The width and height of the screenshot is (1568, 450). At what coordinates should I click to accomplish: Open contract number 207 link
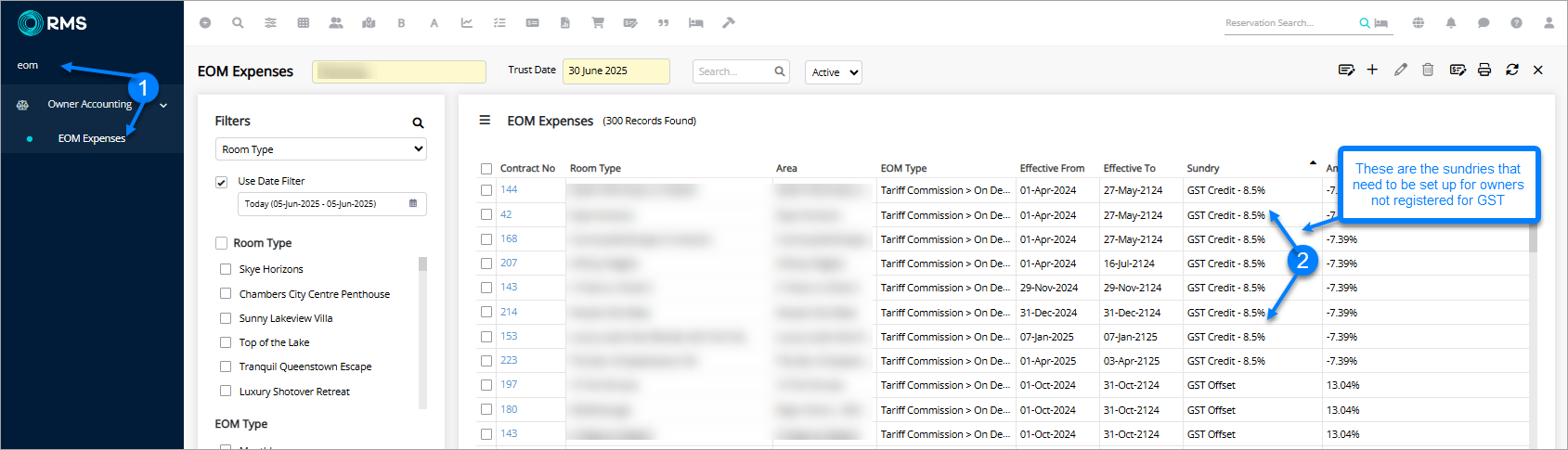click(509, 263)
